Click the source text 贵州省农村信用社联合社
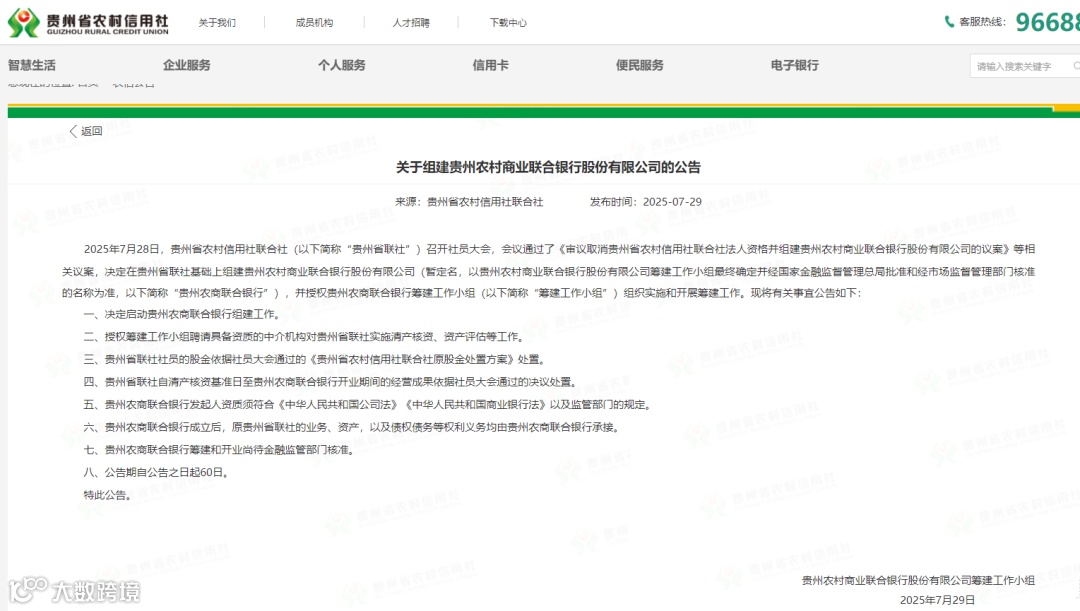1080x611 pixels. click(485, 202)
